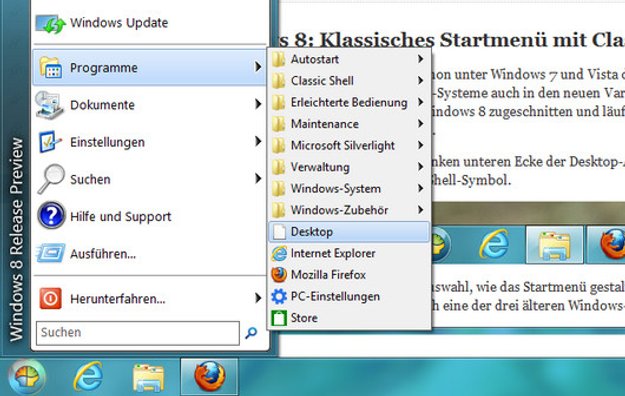Click the Windows Update icon
The image size is (625, 396).
click(50, 24)
